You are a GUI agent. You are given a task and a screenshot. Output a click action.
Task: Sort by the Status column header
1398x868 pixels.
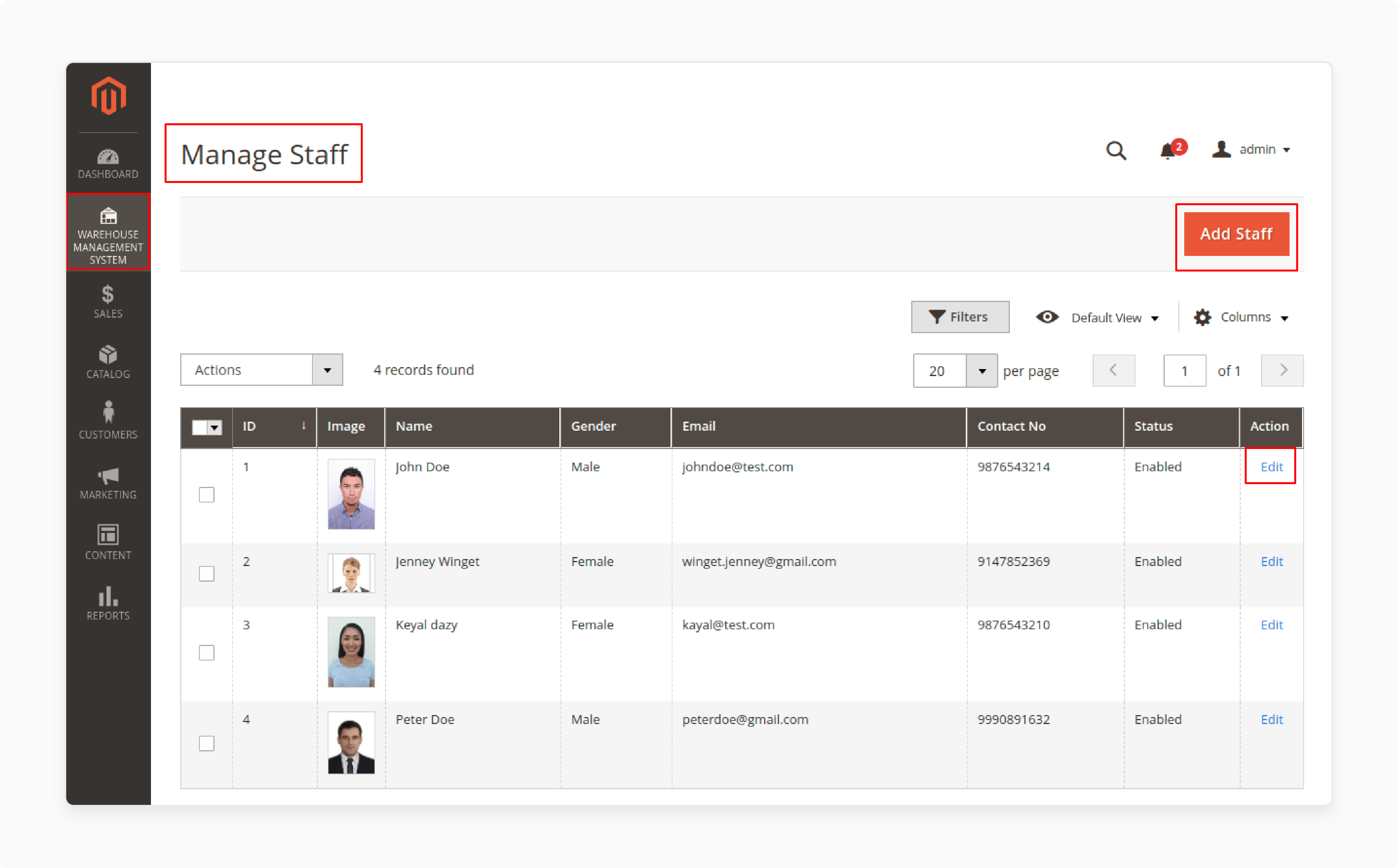1182,426
